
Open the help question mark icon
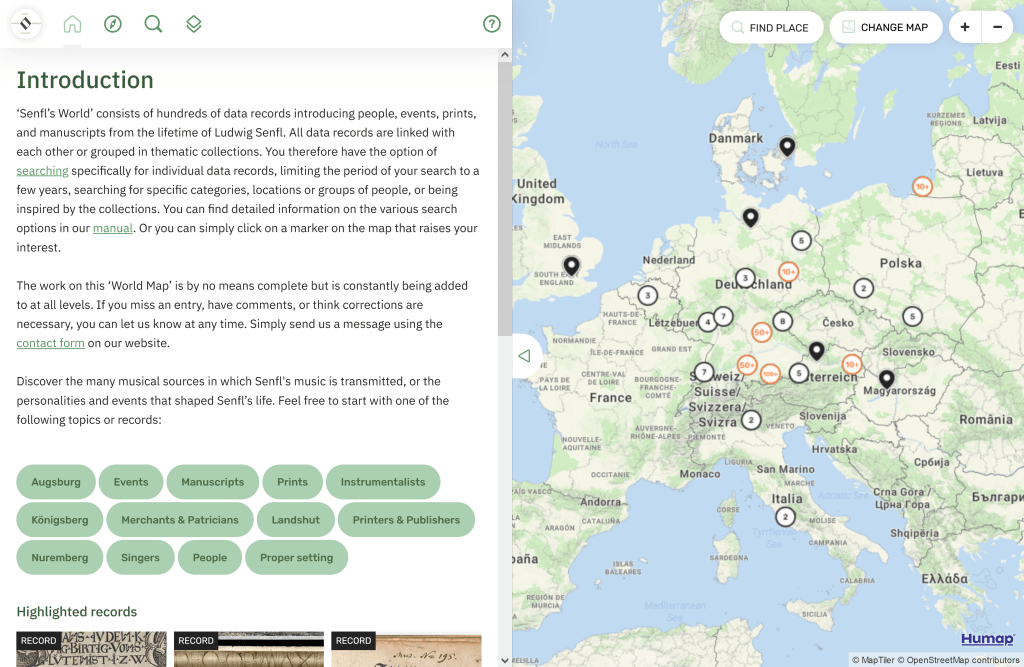[x=491, y=24]
